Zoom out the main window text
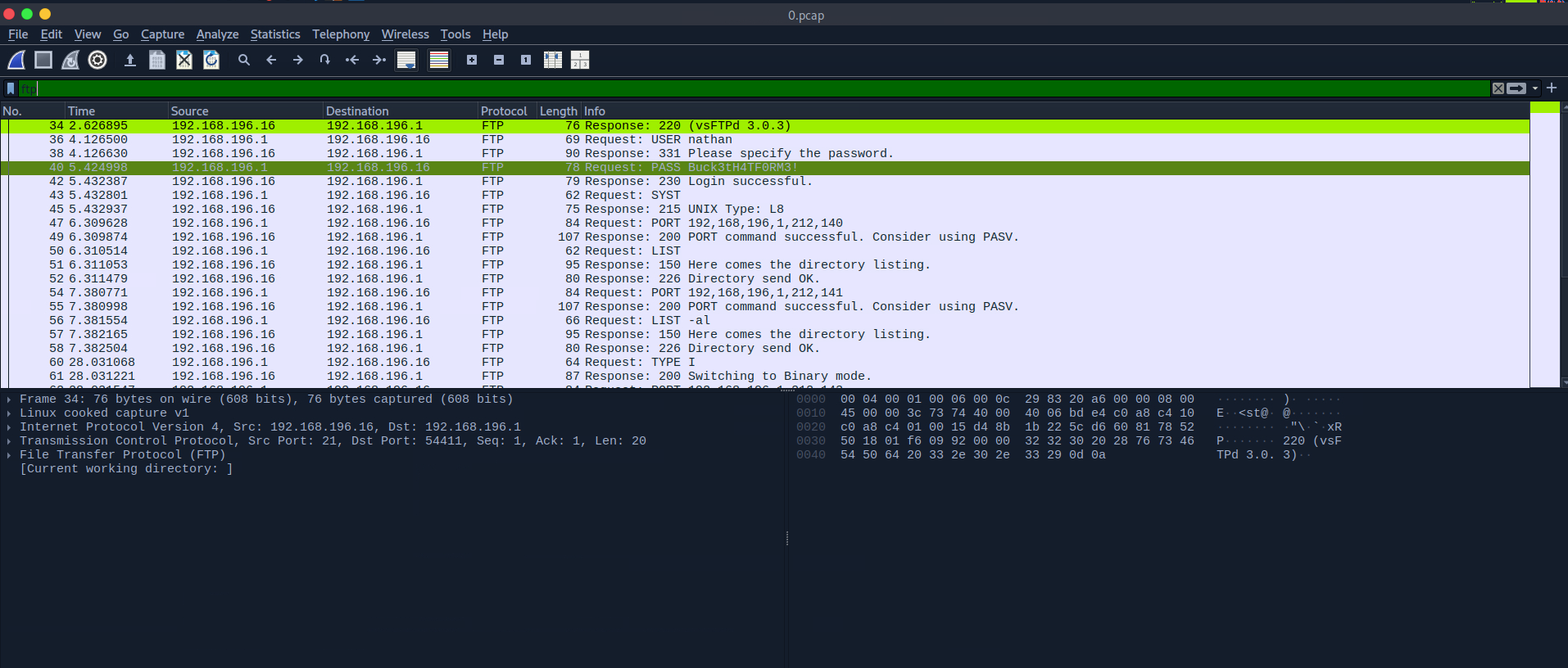This screenshot has width=1568, height=668. click(499, 60)
